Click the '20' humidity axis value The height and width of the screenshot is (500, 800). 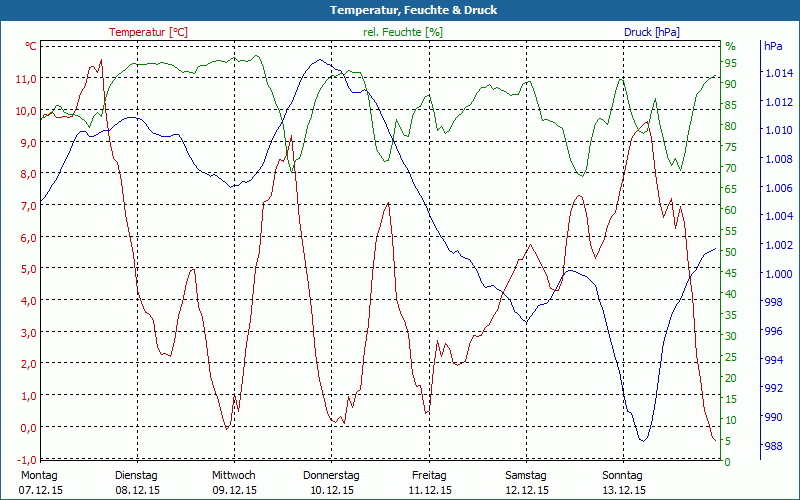coord(731,378)
